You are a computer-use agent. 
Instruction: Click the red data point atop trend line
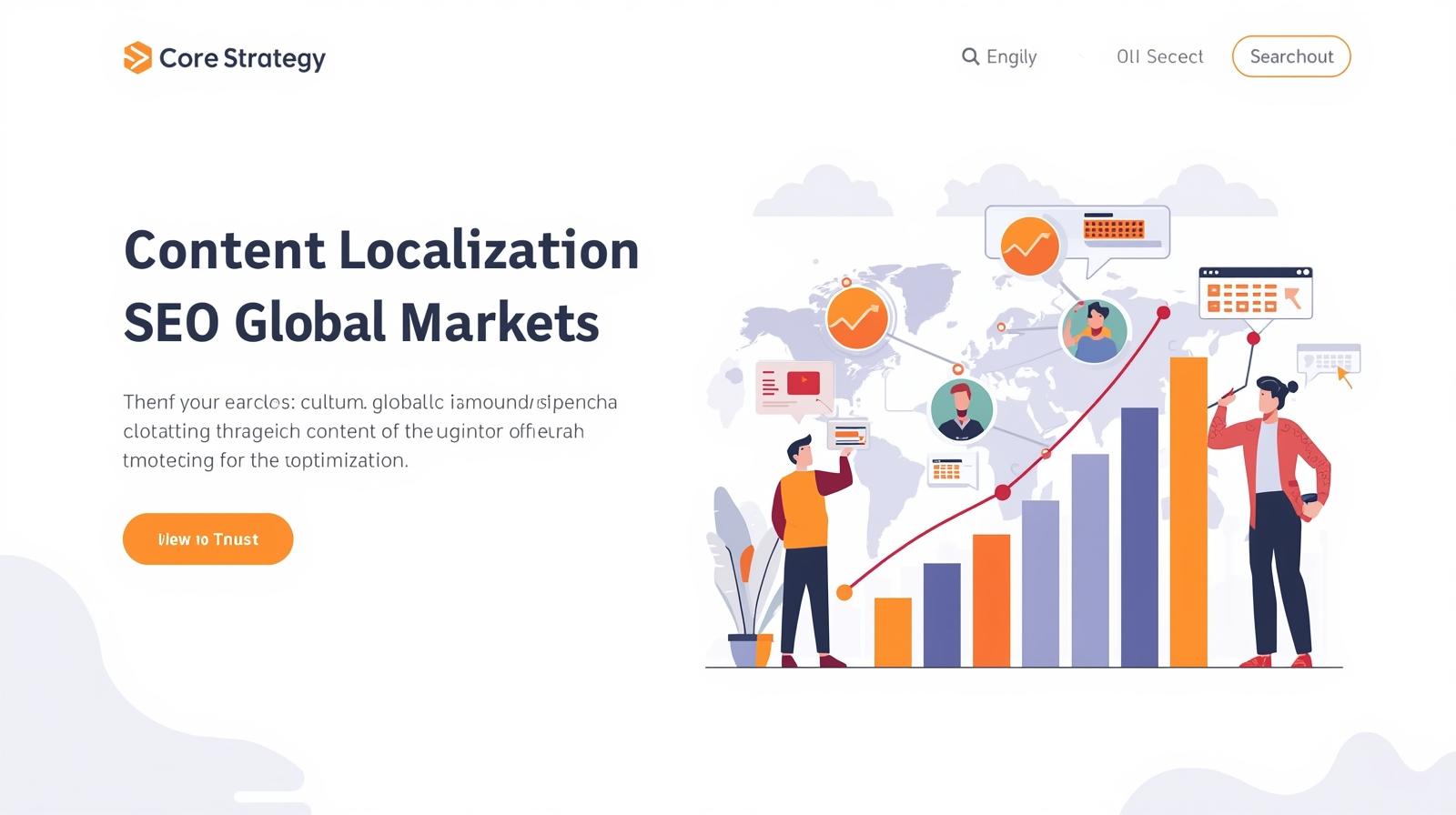tap(1163, 313)
